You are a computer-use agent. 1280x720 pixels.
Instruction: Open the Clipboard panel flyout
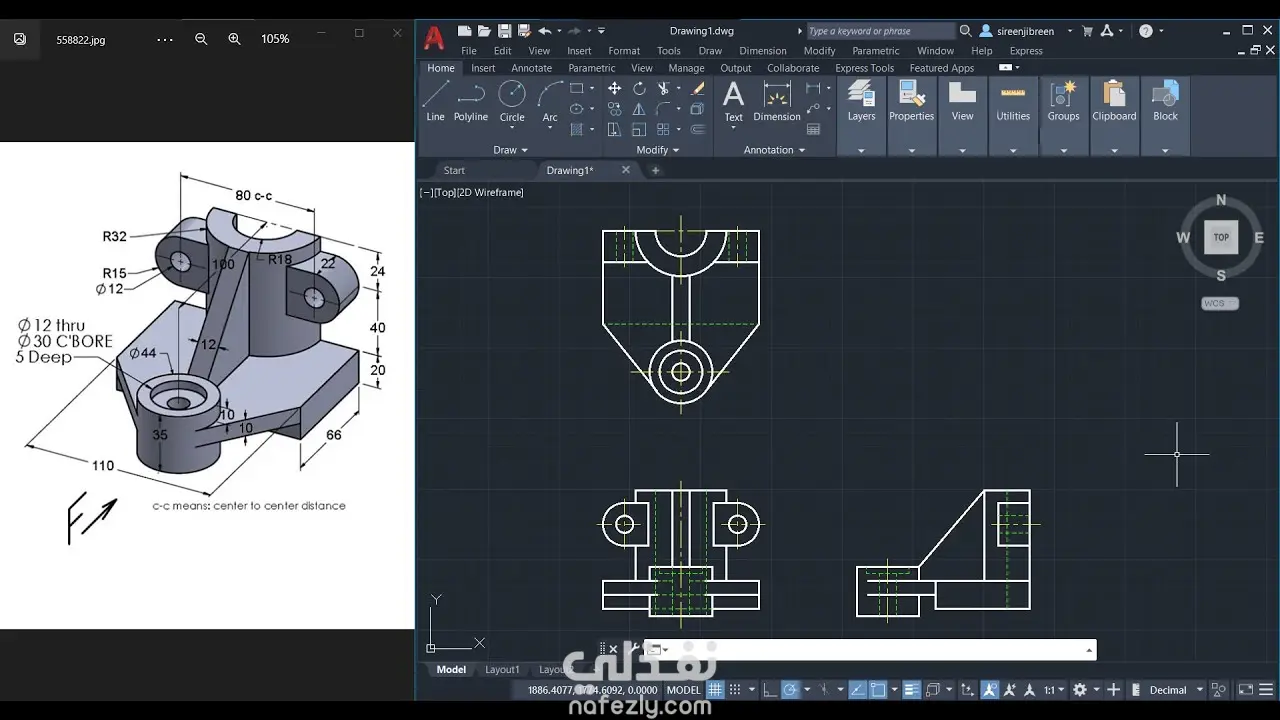[1114, 150]
